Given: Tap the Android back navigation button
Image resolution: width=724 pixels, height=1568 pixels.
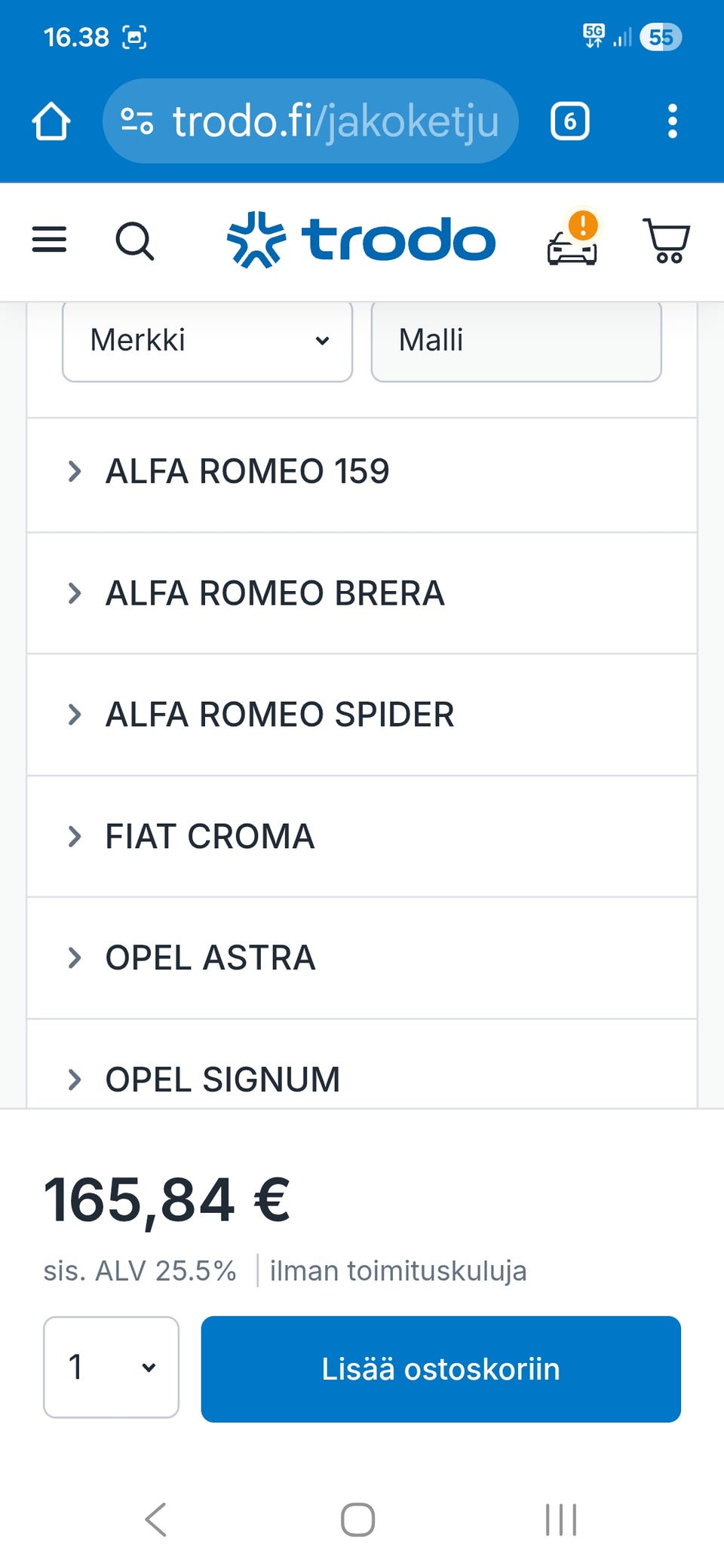Looking at the screenshot, I should point(156,1519).
